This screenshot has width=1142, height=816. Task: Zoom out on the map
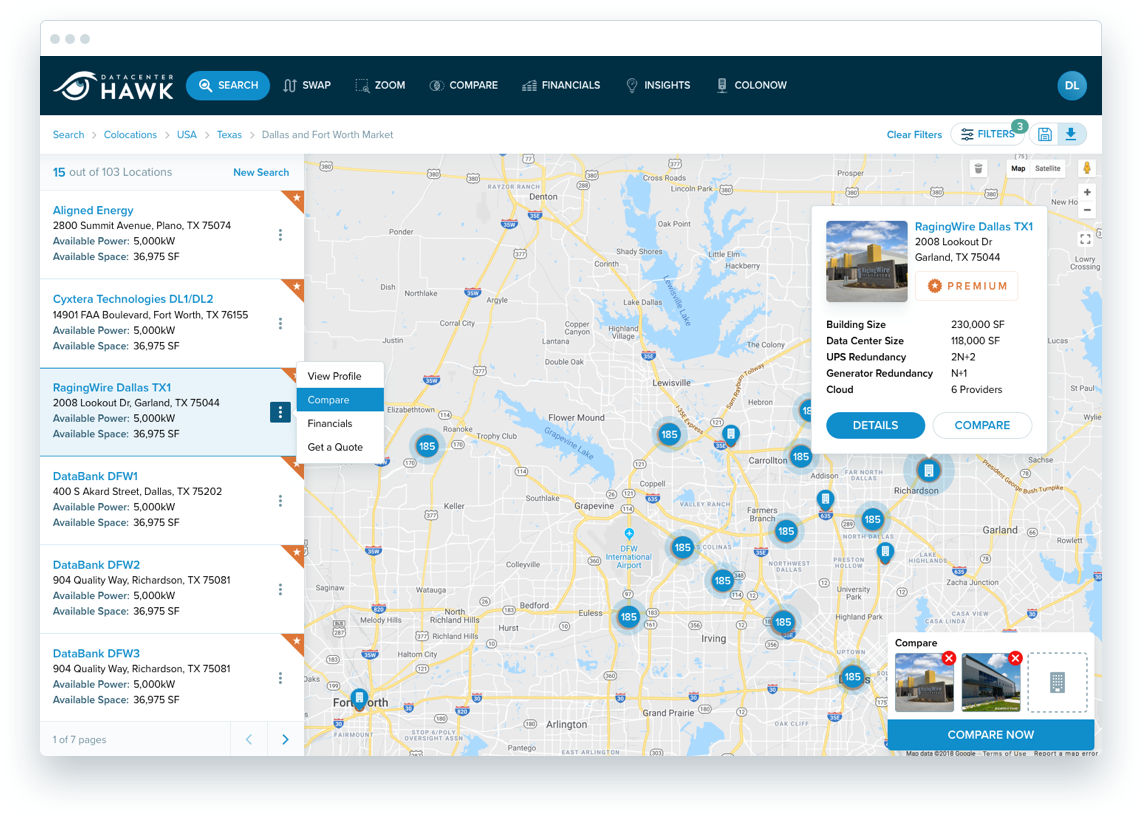tap(1087, 210)
